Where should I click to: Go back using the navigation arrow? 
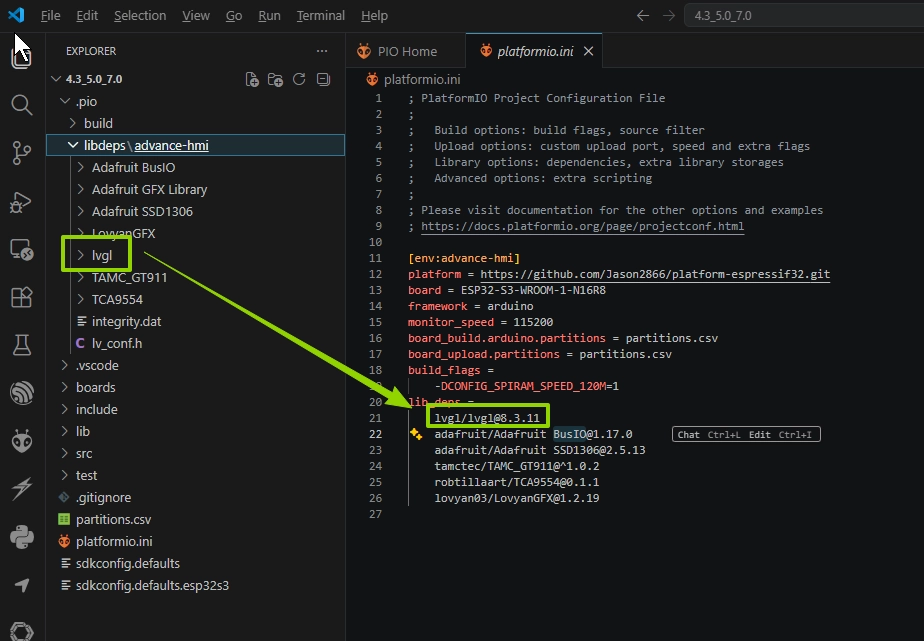coord(643,15)
